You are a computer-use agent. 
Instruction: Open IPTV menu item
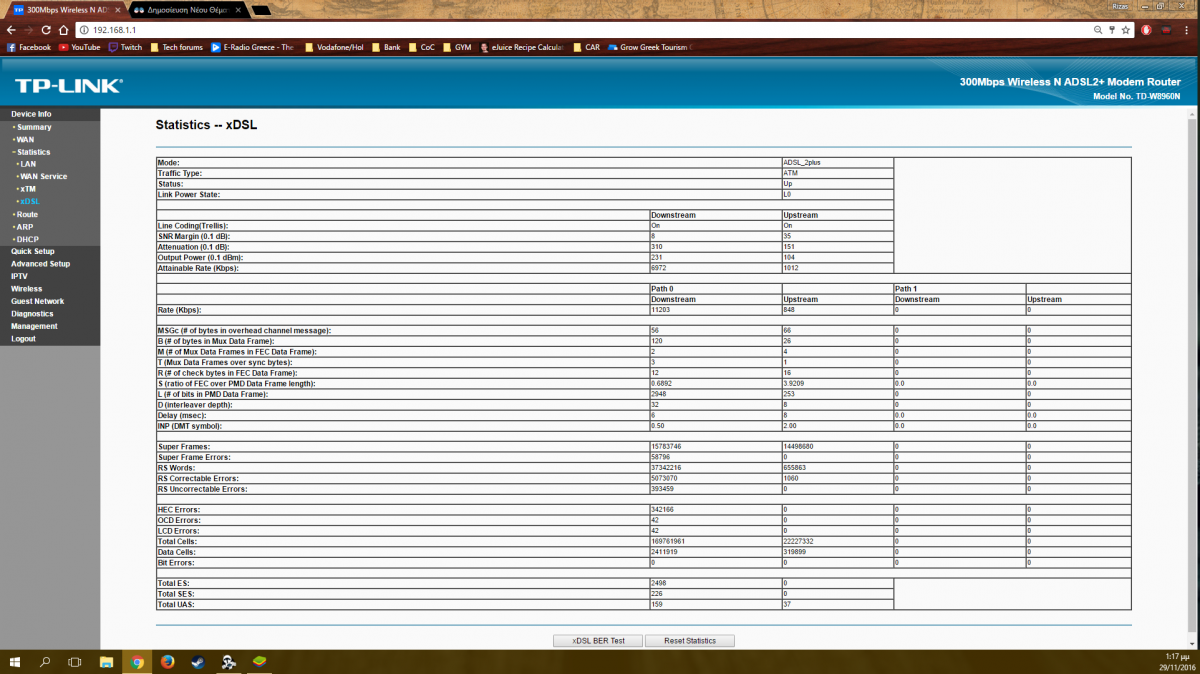click(20, 276)
